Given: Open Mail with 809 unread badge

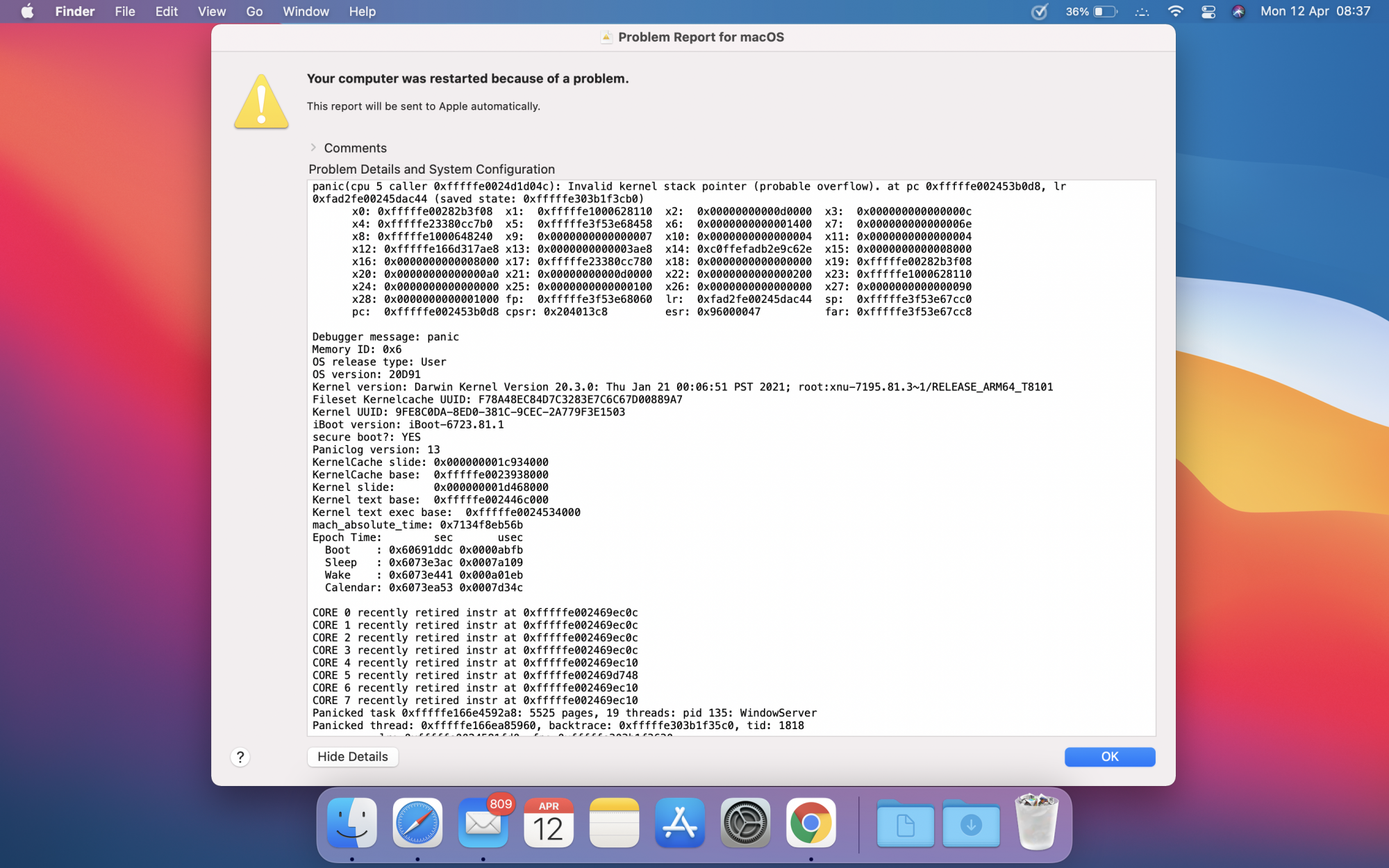Looking at the screenshot, I should [483, 824].
